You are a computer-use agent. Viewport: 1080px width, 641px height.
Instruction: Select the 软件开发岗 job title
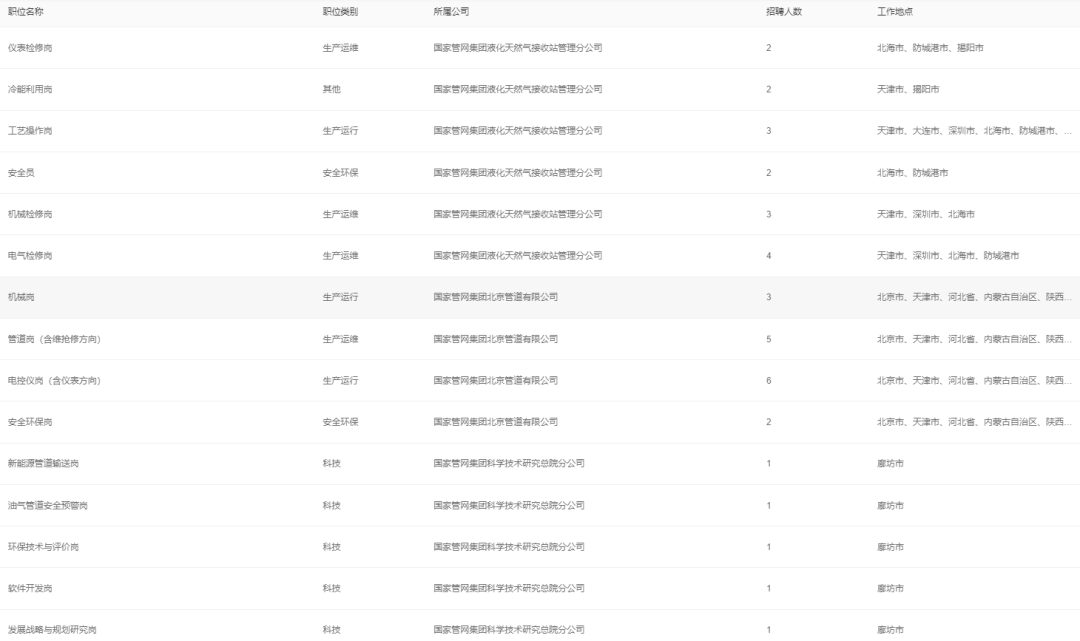[30, 589]
